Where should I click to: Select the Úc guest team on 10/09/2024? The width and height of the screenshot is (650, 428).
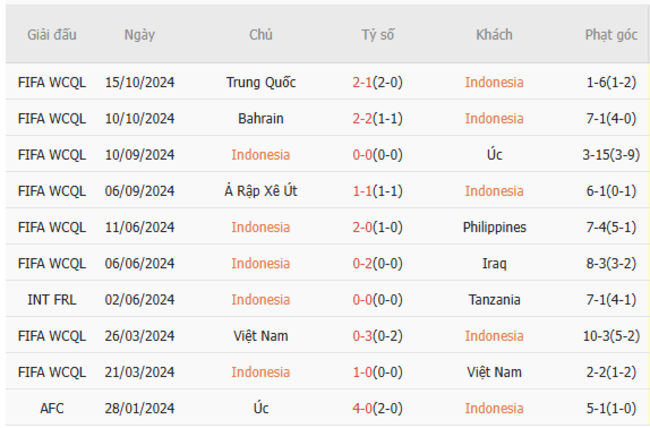coord(494,155)
